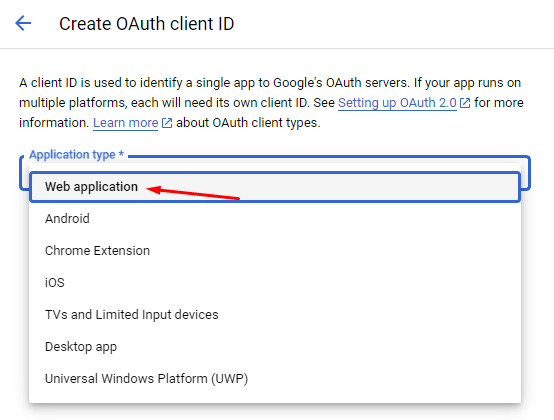The width and height of the screenshot is (554, 420).
Task: Choose the Android application type
Action: [x=275, y=219]
